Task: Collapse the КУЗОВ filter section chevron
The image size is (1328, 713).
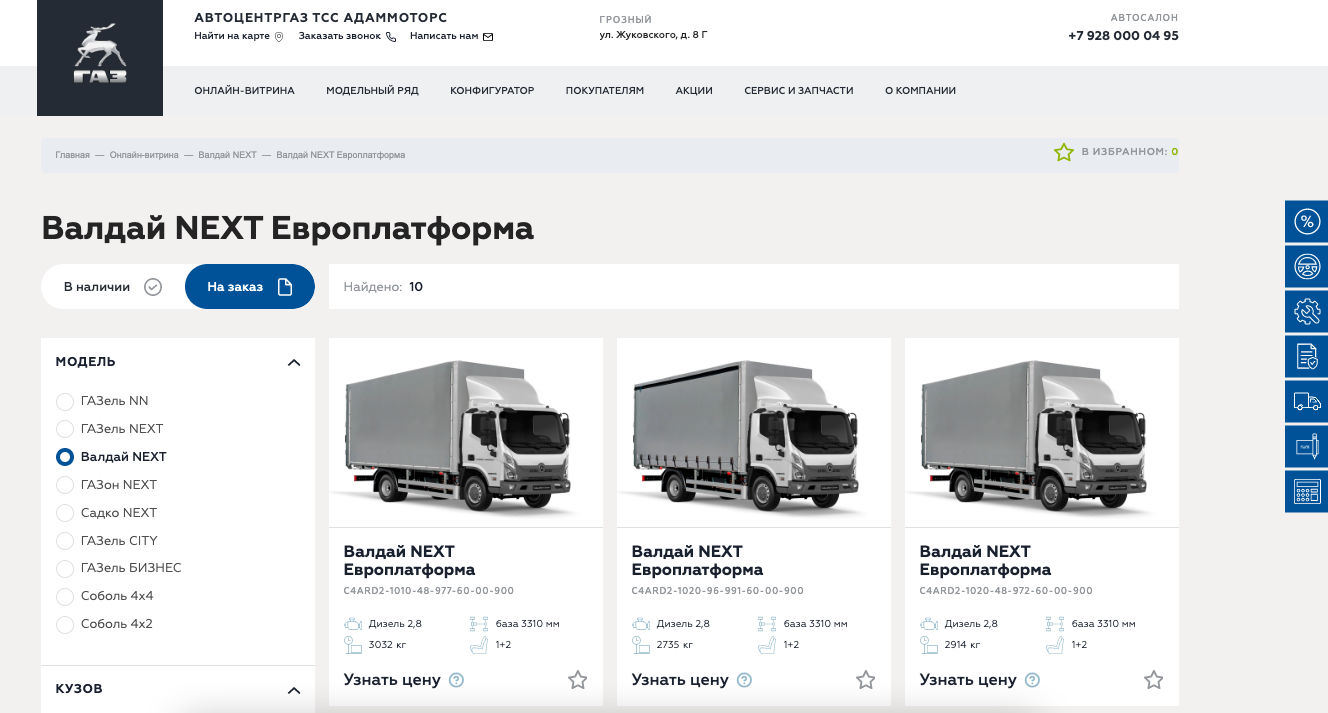Action: pos(294,690)
